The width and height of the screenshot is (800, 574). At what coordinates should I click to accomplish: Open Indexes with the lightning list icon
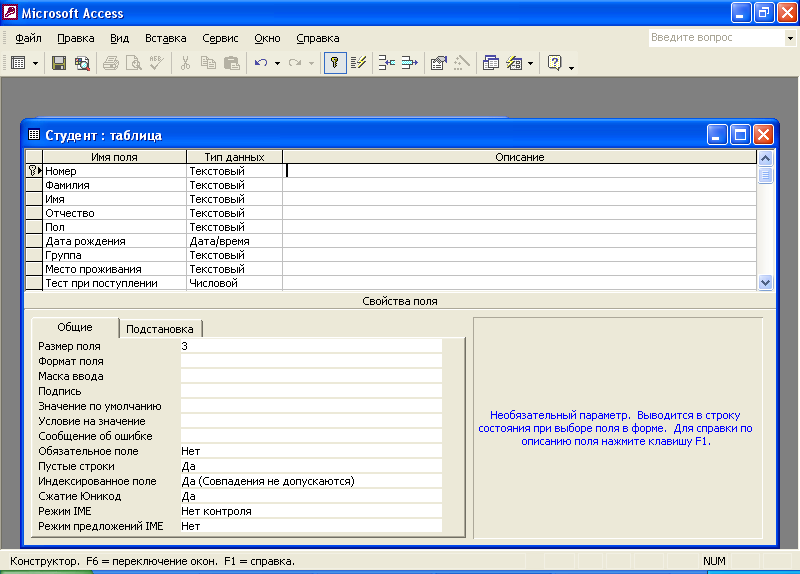[x=359, y=63]
